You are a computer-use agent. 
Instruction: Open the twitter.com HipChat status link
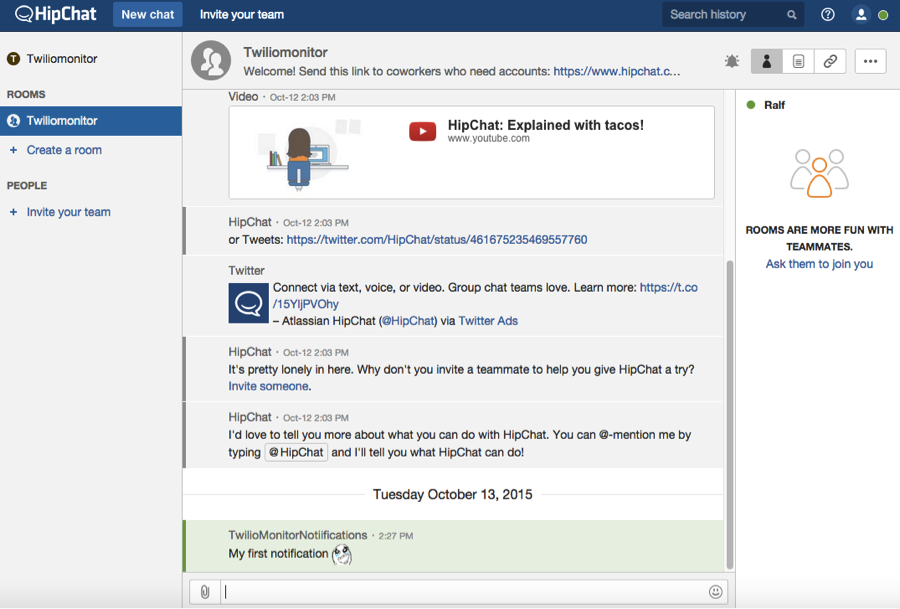(x=437, y=239)
